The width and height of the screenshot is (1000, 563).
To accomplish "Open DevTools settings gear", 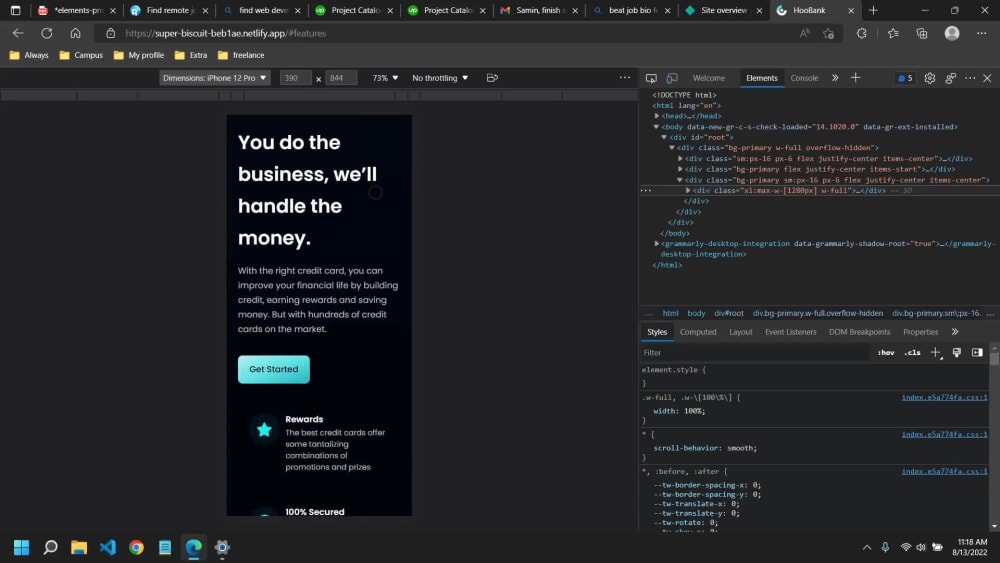I will click(930, 78).
